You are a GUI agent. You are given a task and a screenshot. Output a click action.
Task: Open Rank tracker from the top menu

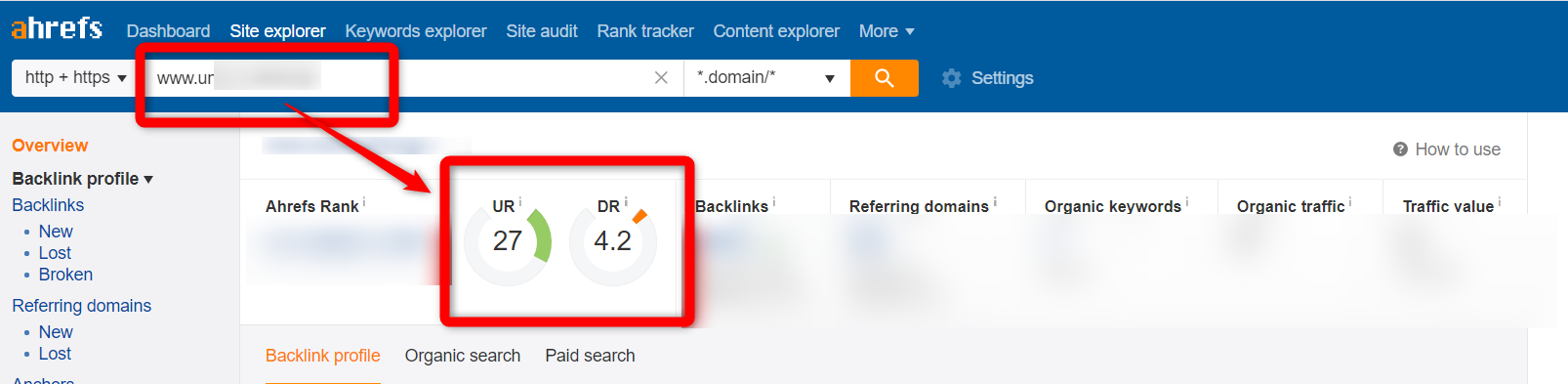pyautogui.click(x=645, y=31)
